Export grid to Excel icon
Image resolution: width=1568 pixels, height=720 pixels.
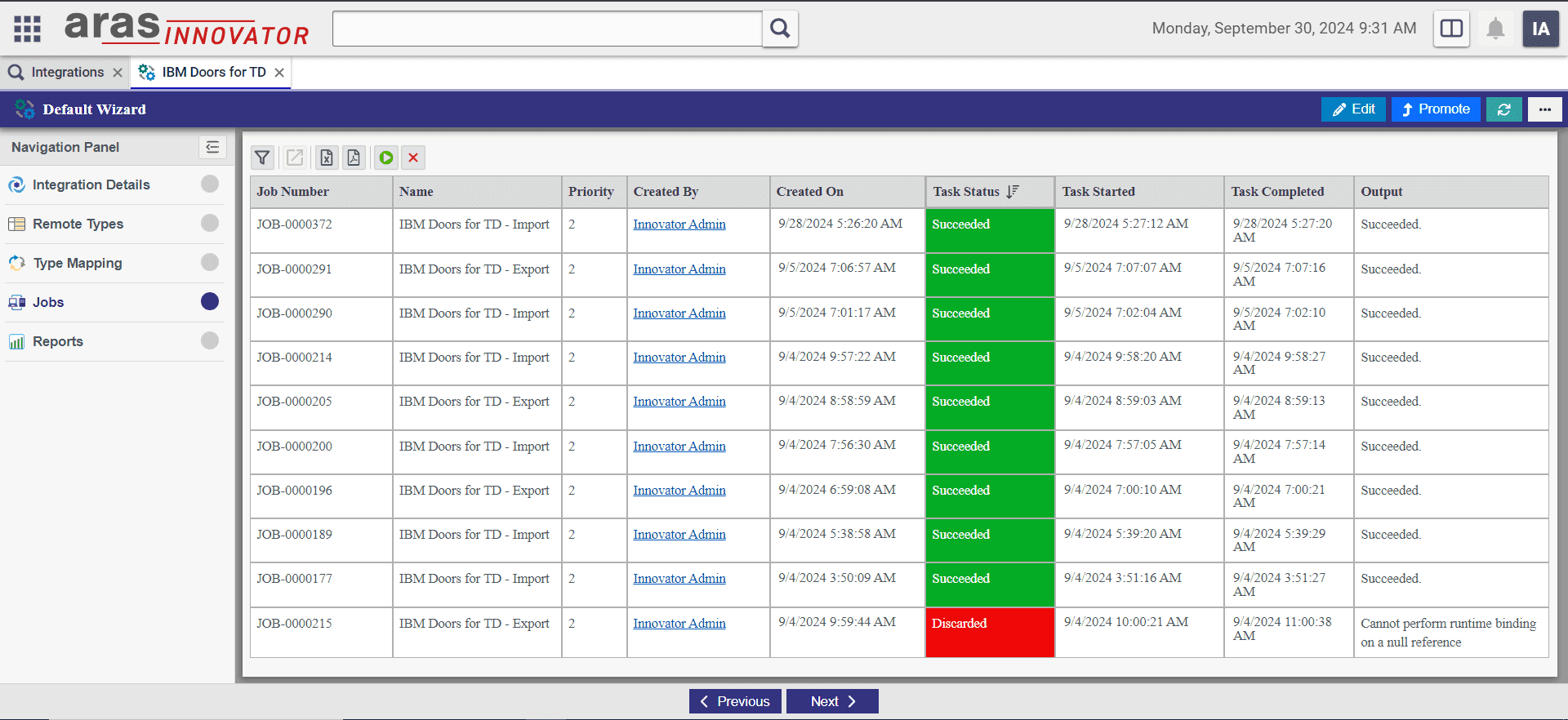[327, 158]
